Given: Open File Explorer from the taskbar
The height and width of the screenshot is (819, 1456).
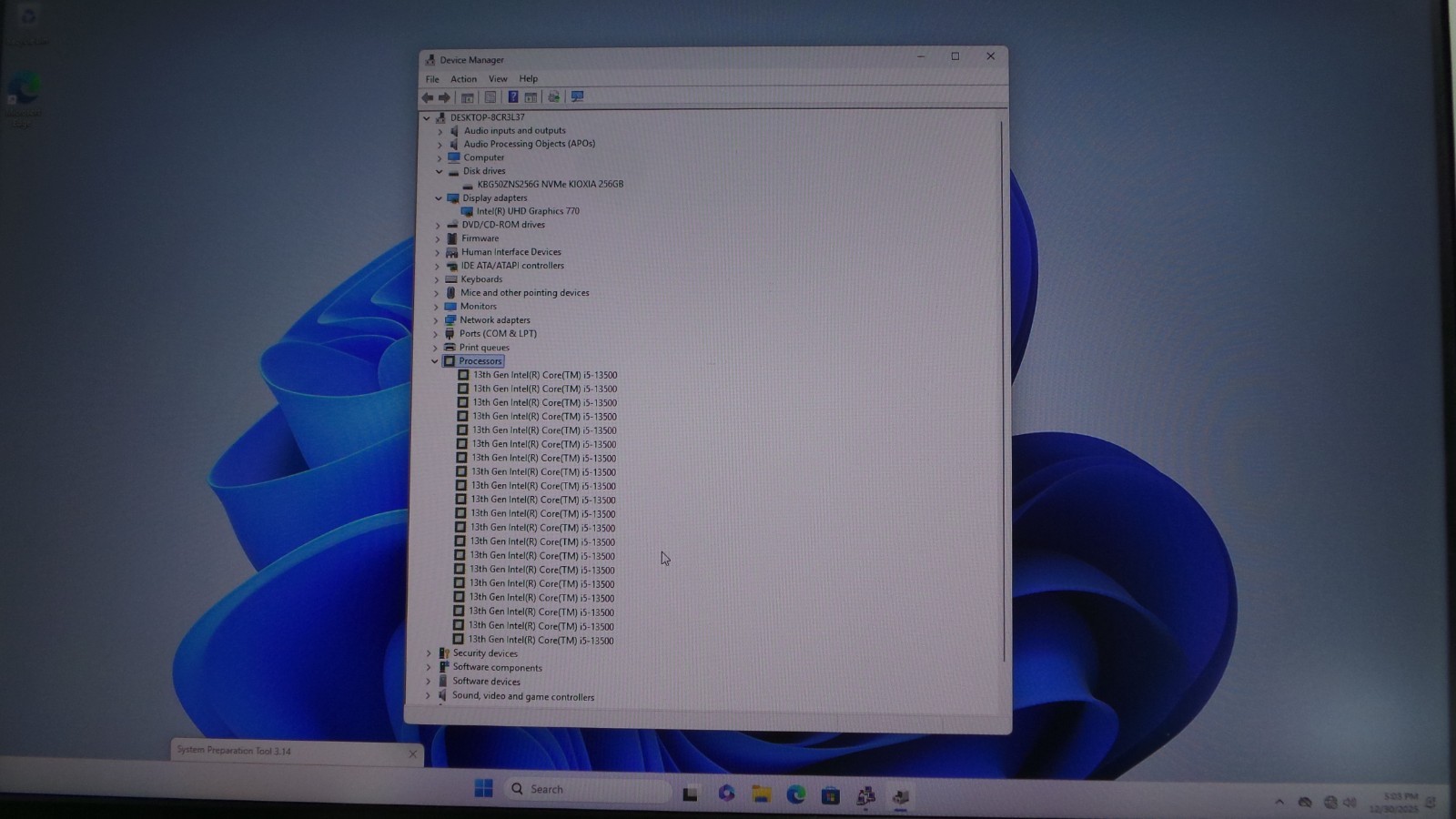Looking at the screenshot, I should 761,794.
